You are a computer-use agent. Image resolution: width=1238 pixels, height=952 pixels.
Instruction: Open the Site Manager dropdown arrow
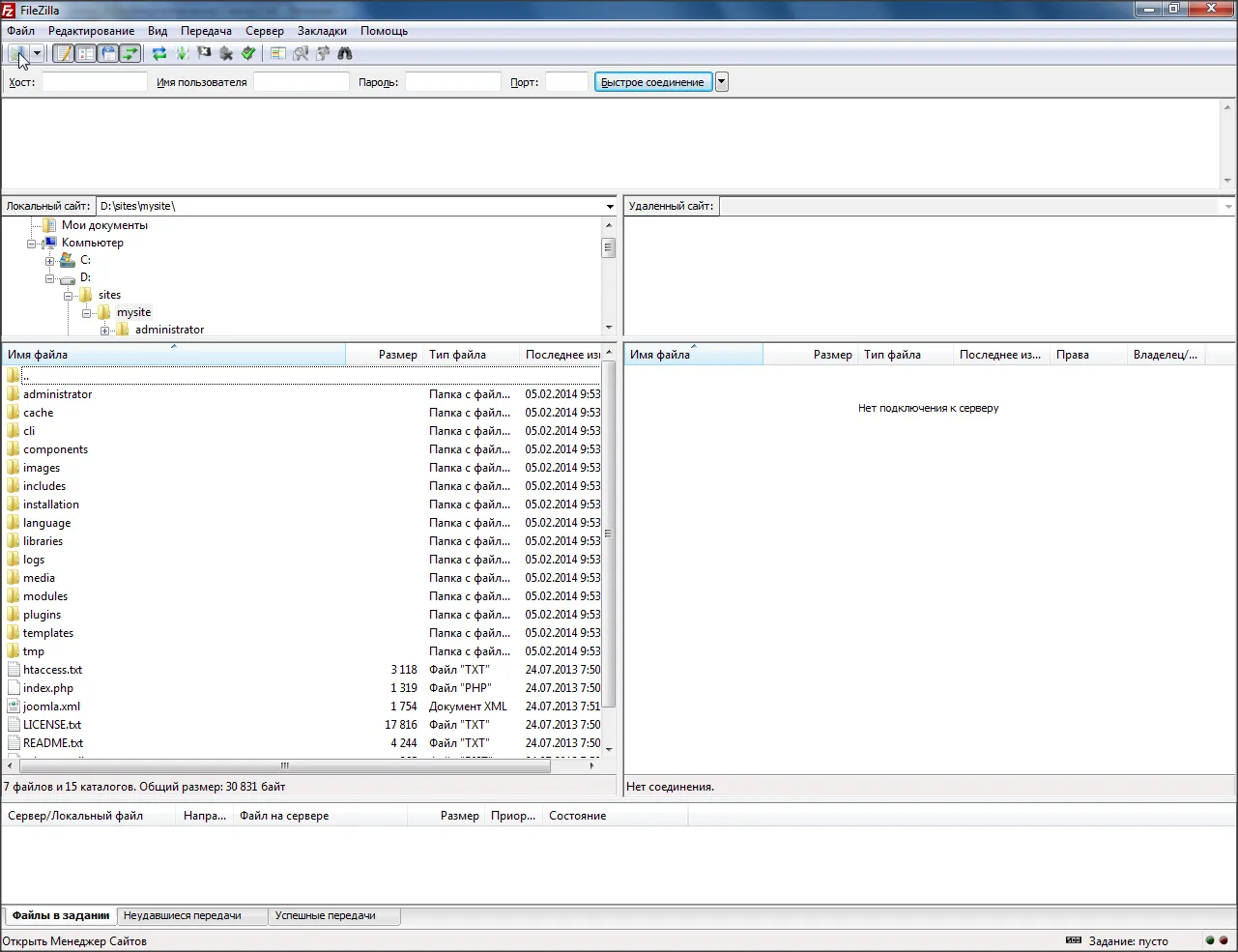click(x=37, y=54)
